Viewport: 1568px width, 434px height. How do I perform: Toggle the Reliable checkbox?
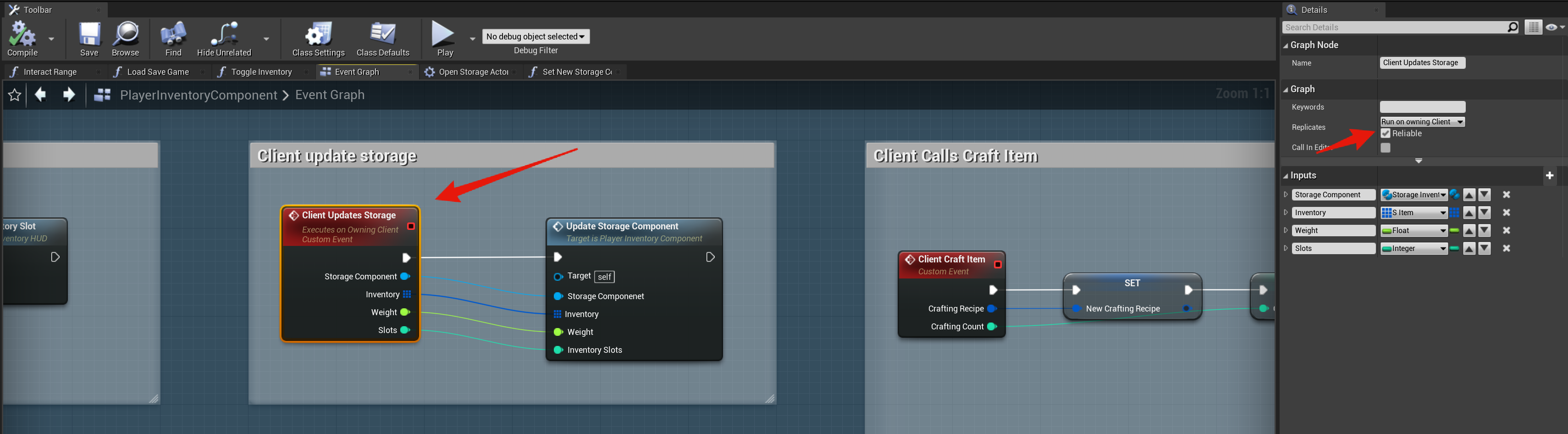[x=1386, y=134]
